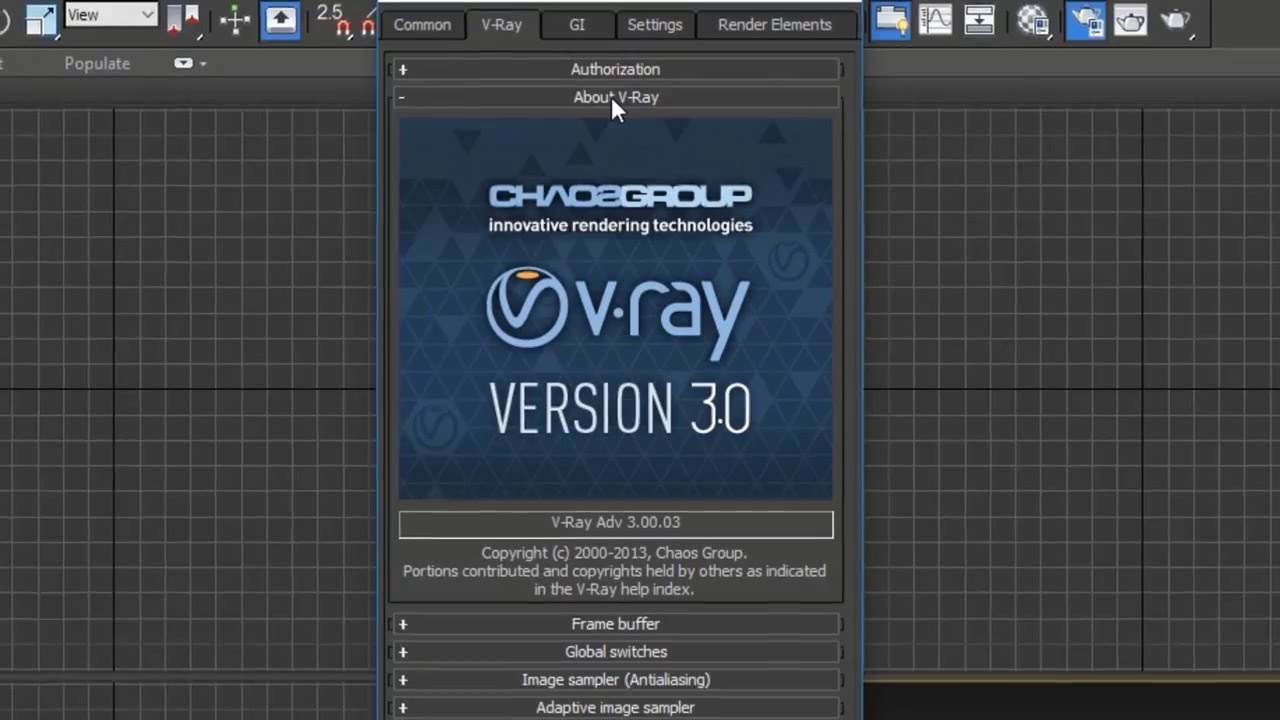Expand the Image sampler (Antialiasing) rollout
Viewport: 1280px width, 720px height.
pyautogui.click(x=615, y=680)
